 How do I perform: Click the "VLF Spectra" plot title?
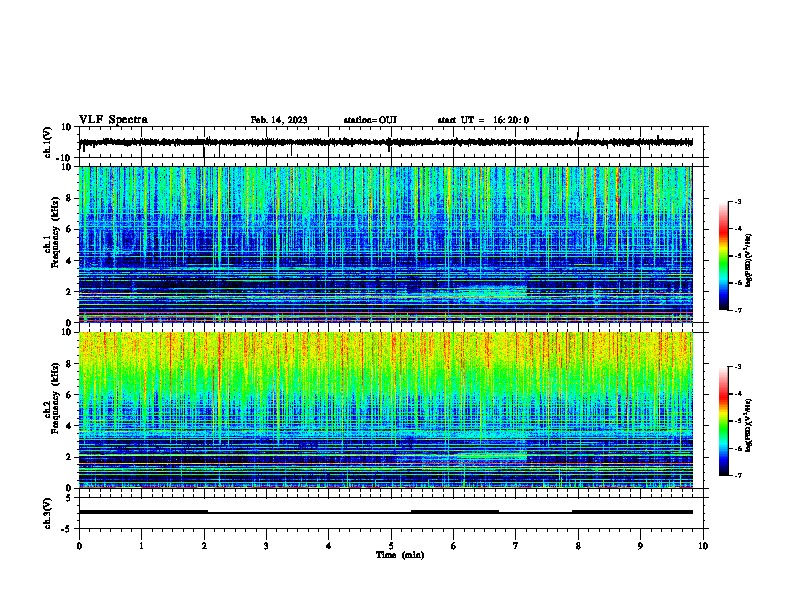[x=113, y=119]
